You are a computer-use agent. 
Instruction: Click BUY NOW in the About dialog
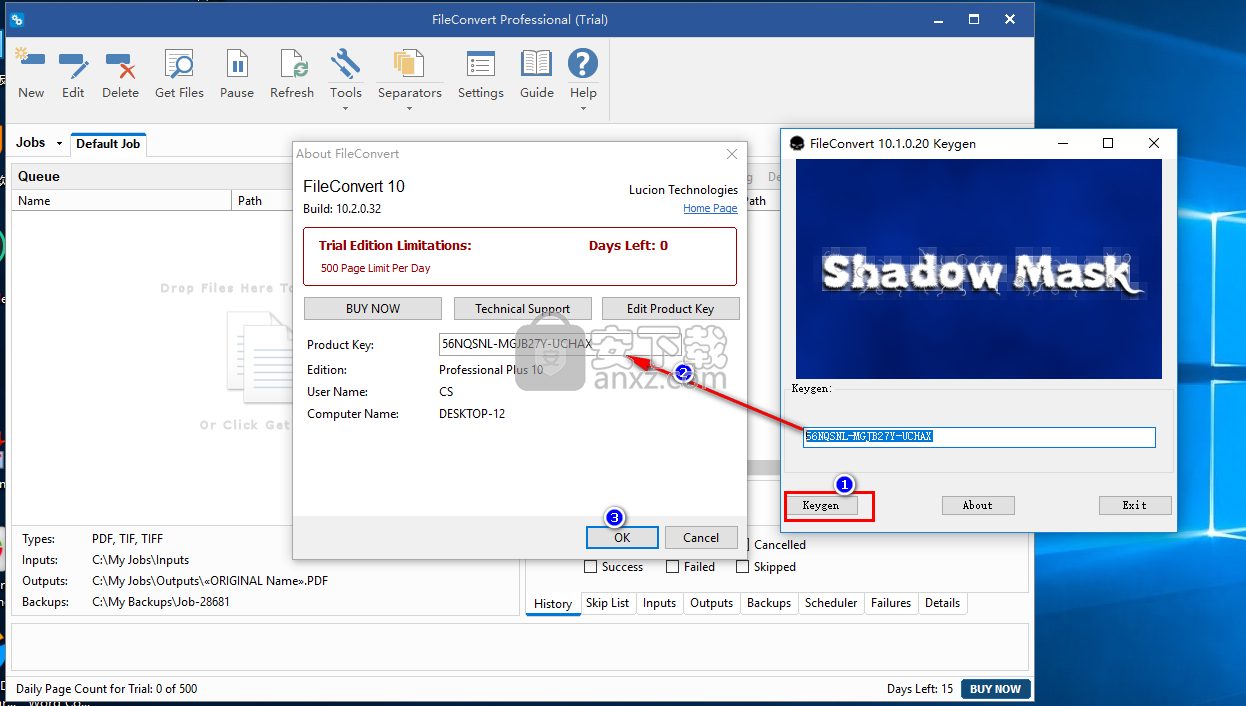373,308
